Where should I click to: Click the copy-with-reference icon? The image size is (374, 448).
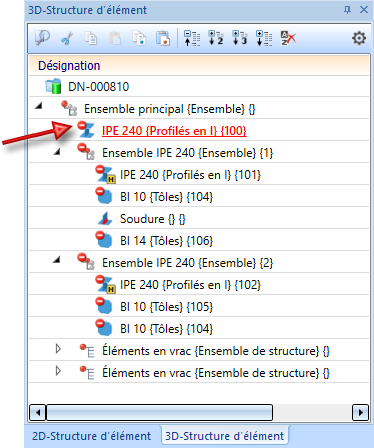(139, 38)
